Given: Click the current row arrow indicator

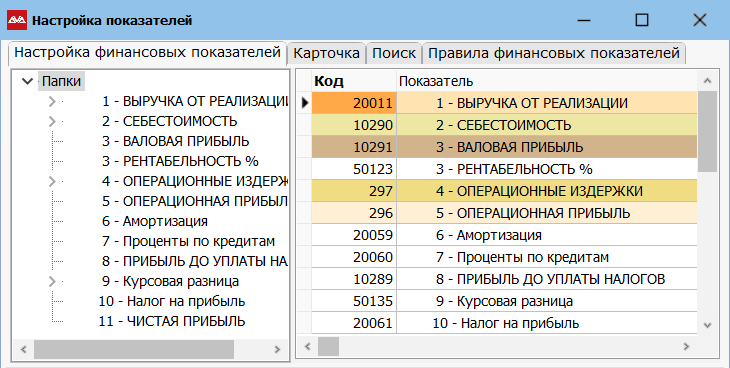Looking at the screenshot, I should pos(305,102).
